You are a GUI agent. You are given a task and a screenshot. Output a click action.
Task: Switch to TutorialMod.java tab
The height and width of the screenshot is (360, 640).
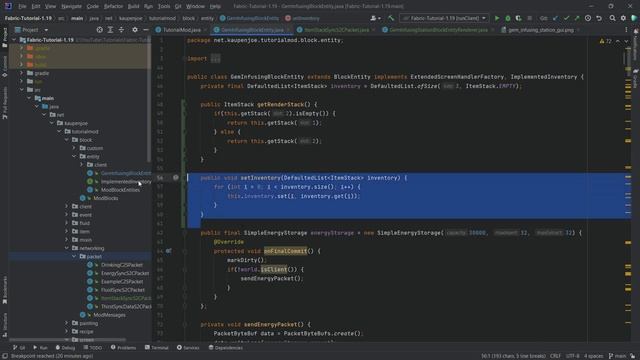(182, 30)
